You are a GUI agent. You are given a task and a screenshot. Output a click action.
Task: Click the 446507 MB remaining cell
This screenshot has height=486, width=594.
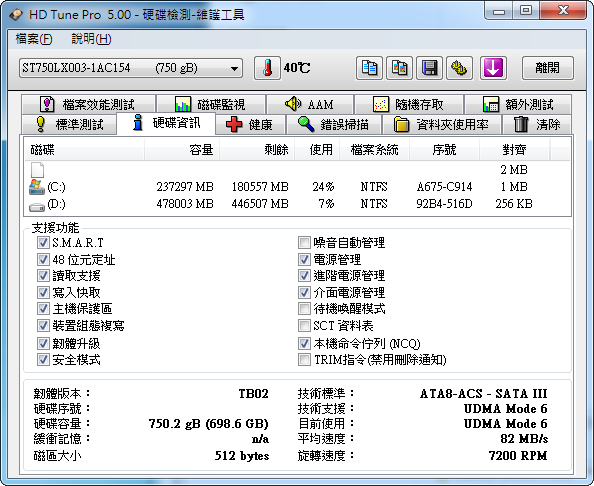tap(260, 204)
